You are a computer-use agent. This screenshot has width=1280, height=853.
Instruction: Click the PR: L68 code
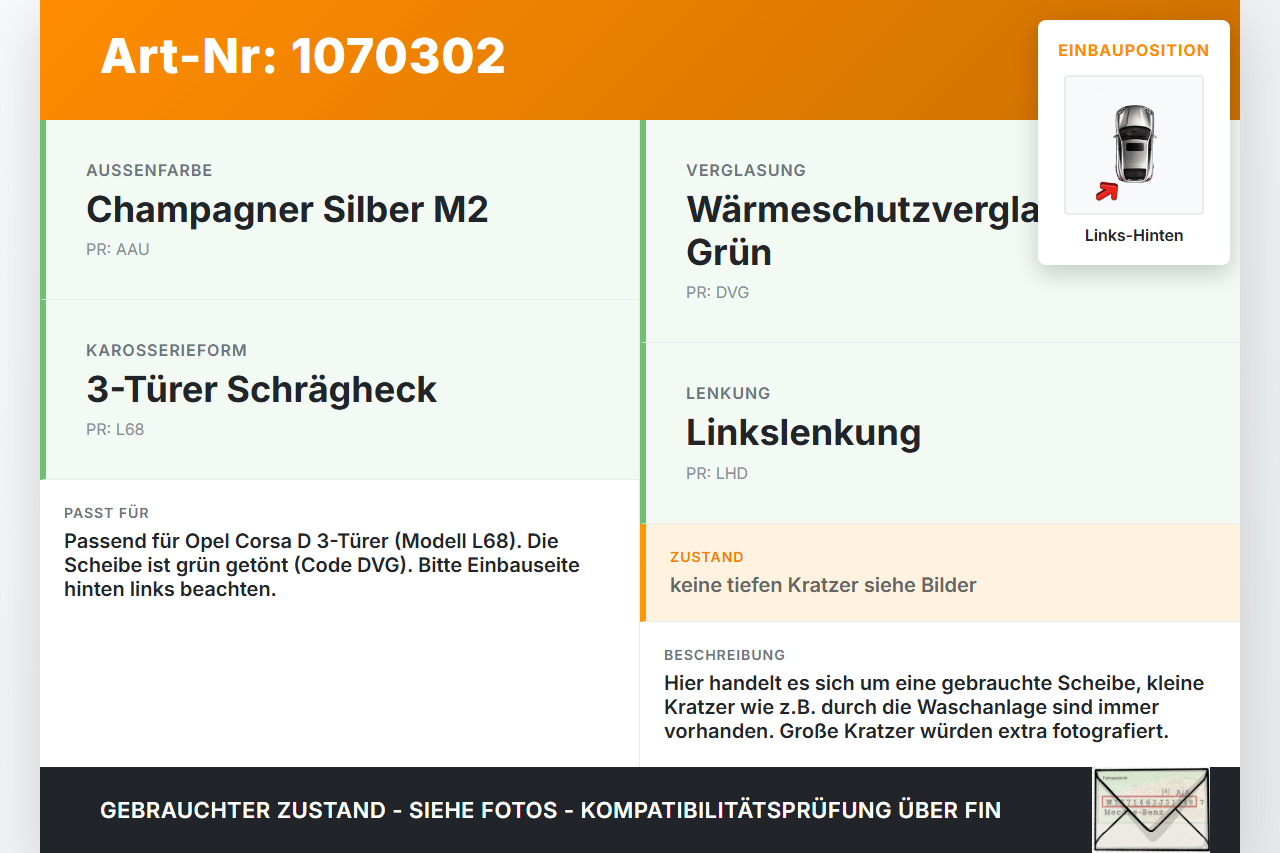[115, 430]
